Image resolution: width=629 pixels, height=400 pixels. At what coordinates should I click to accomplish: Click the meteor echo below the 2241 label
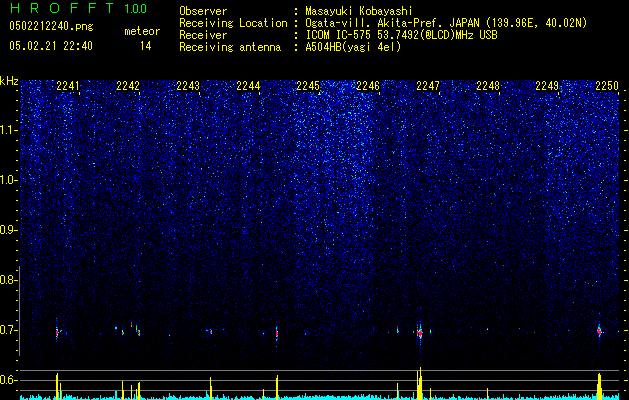click(x=57, y=331)
